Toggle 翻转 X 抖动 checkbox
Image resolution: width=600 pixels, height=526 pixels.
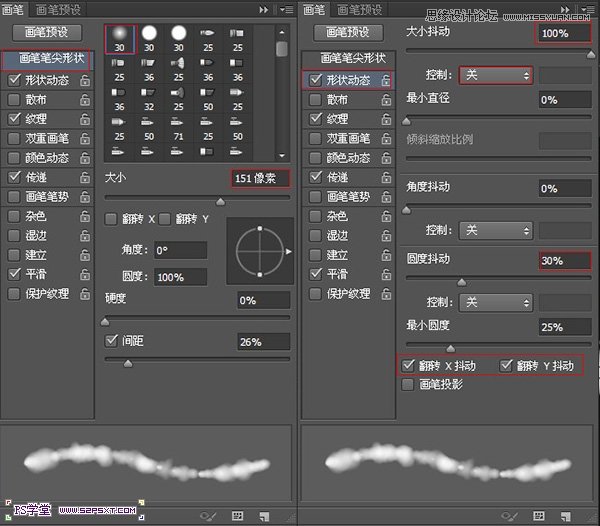(408, 365)
